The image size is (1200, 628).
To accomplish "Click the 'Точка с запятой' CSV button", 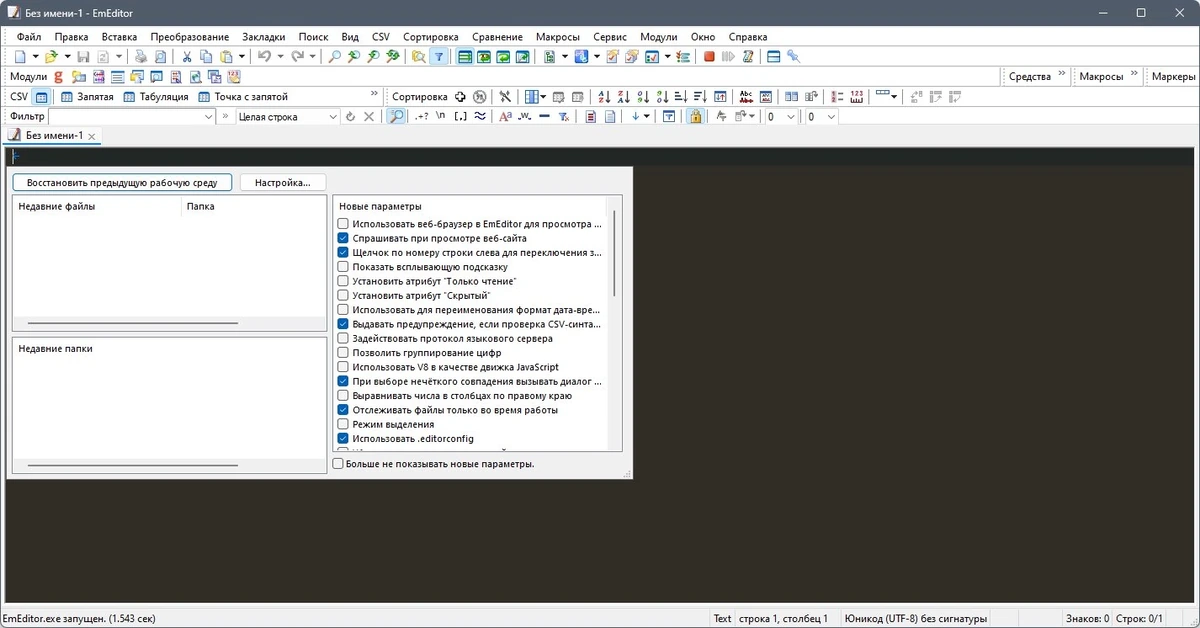I will (x=243, y=97).
